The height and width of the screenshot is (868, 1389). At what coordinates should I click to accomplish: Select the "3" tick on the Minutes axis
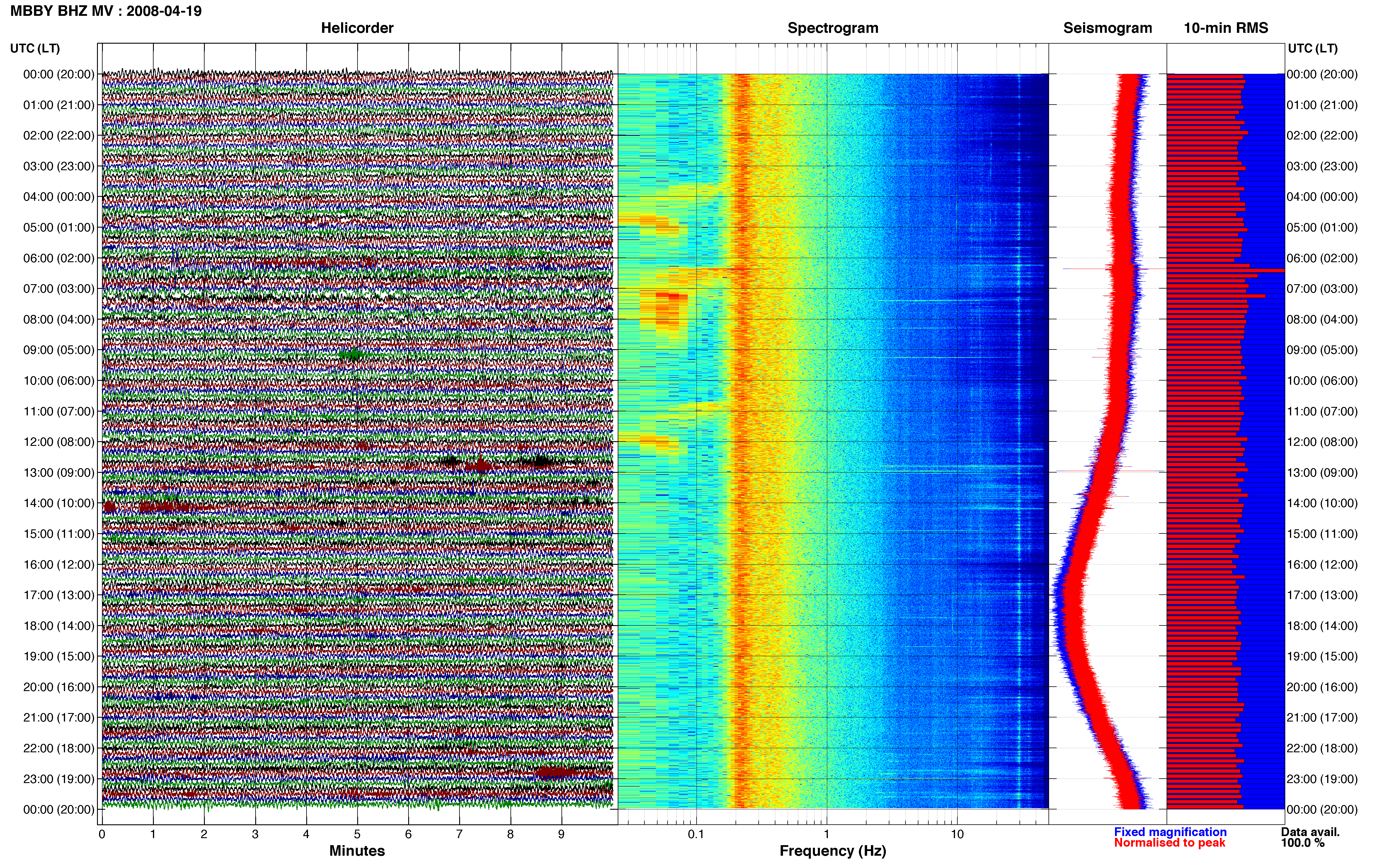pyautogui.click(x=255, y=834)
